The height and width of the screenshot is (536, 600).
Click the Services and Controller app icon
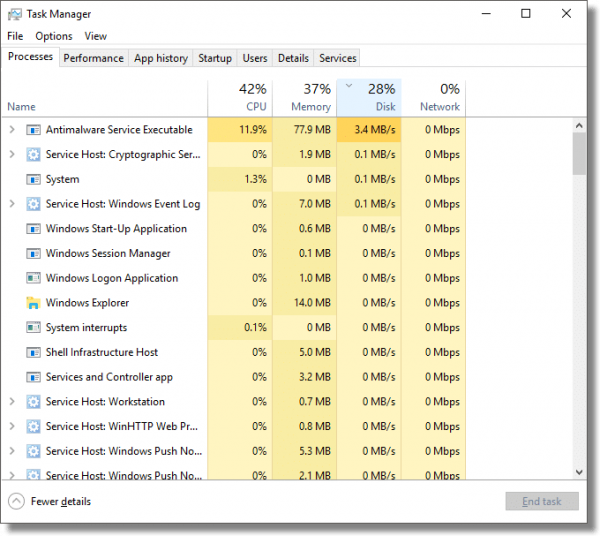tap(33, 377)
